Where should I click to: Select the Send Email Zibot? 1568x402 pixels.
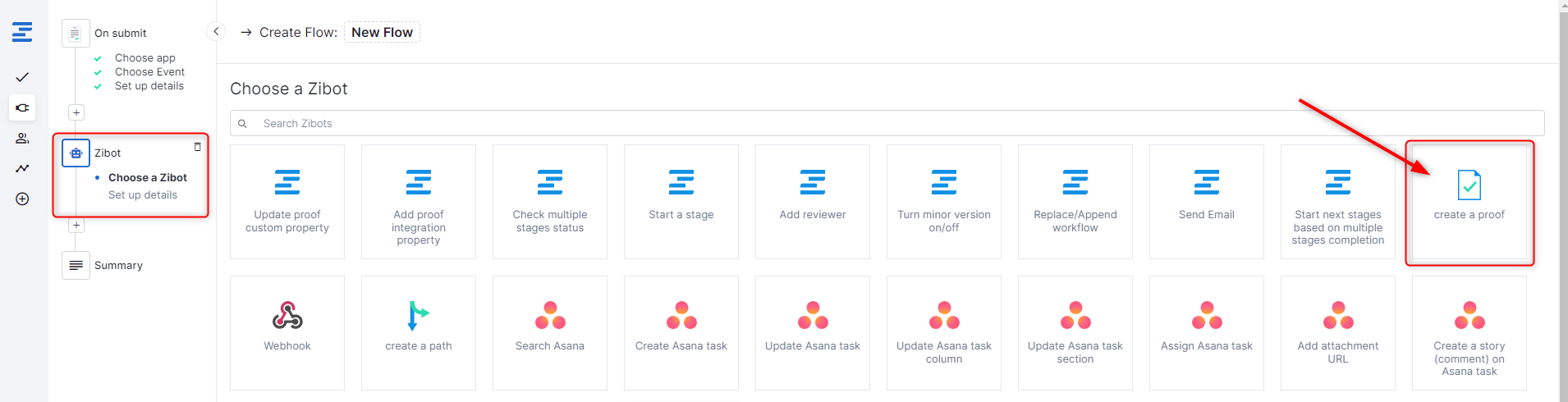pyautogui.click(x=1207, y=202)
